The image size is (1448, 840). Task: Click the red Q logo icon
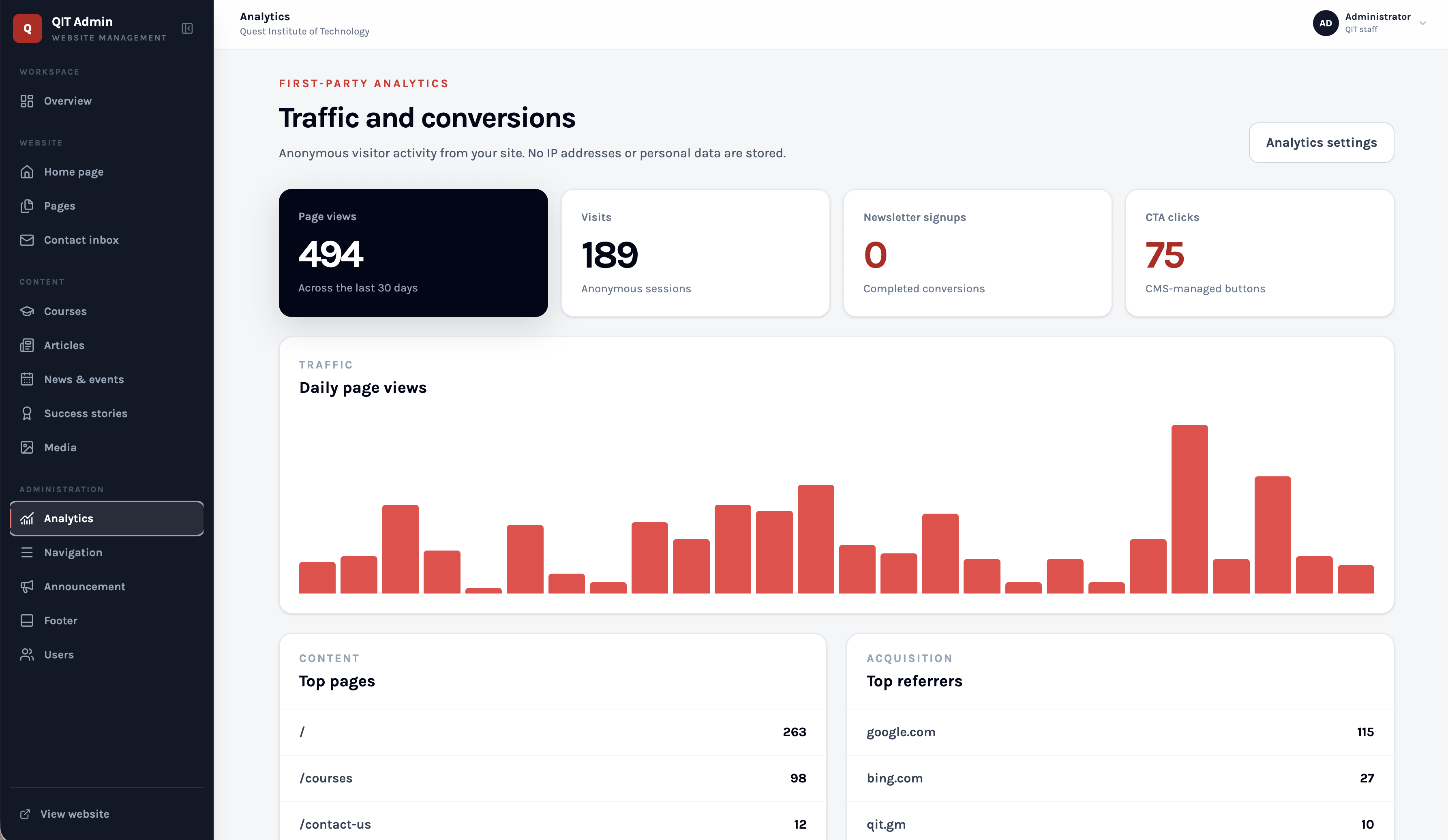[27, 29]
